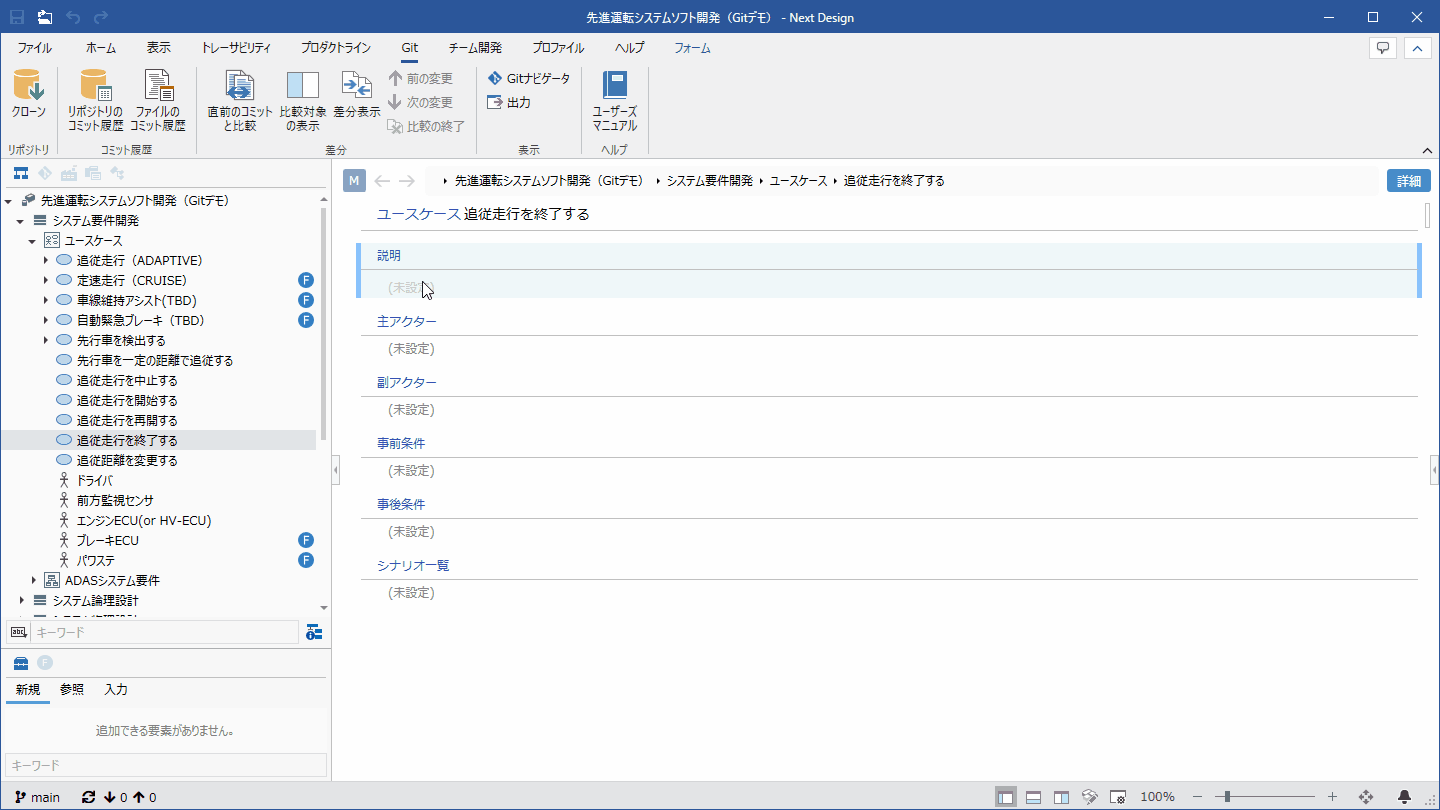Screen dimensions: 1440x810
Task: Toggle vertical split layout in status bar
Action: coord(1062,797)
